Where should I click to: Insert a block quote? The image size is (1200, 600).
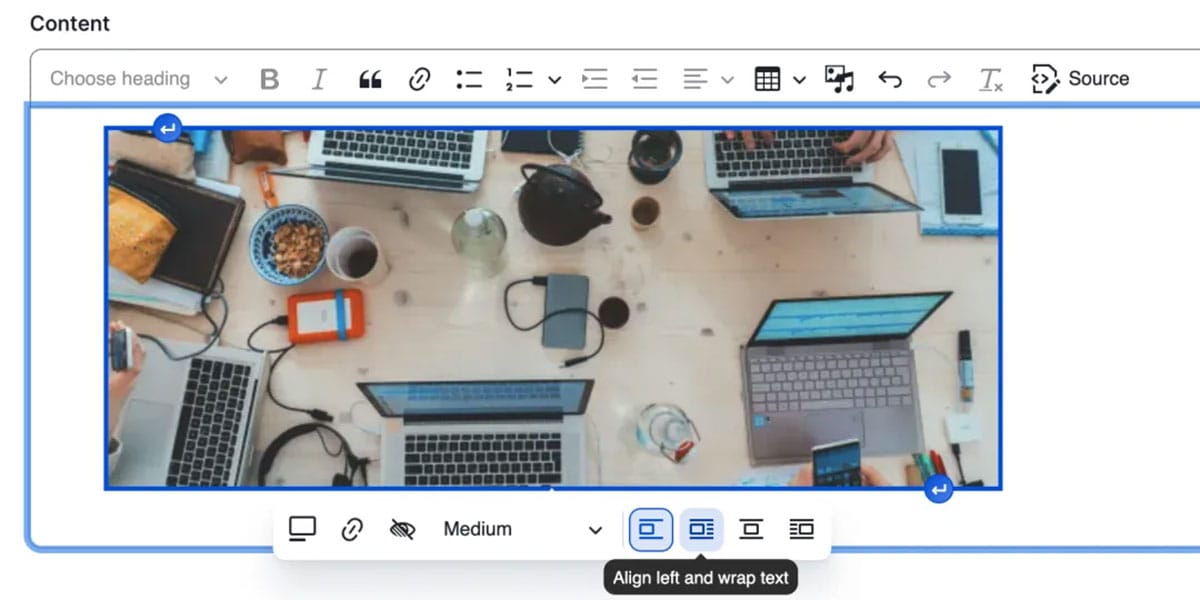click(370, 79)
